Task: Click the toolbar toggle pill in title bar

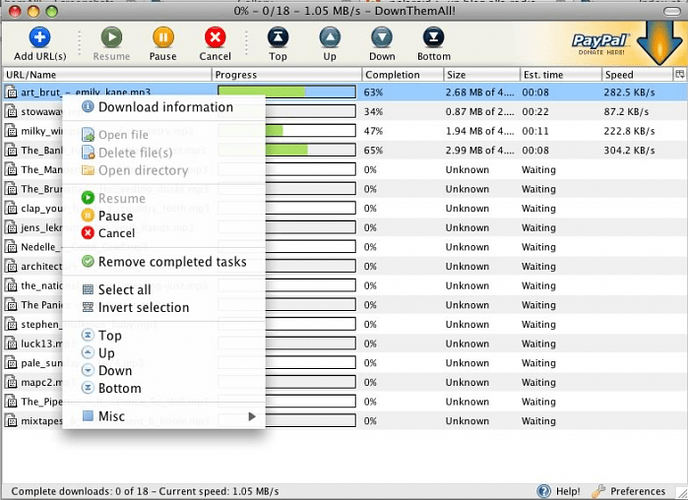Action: [x=672, y=11]
